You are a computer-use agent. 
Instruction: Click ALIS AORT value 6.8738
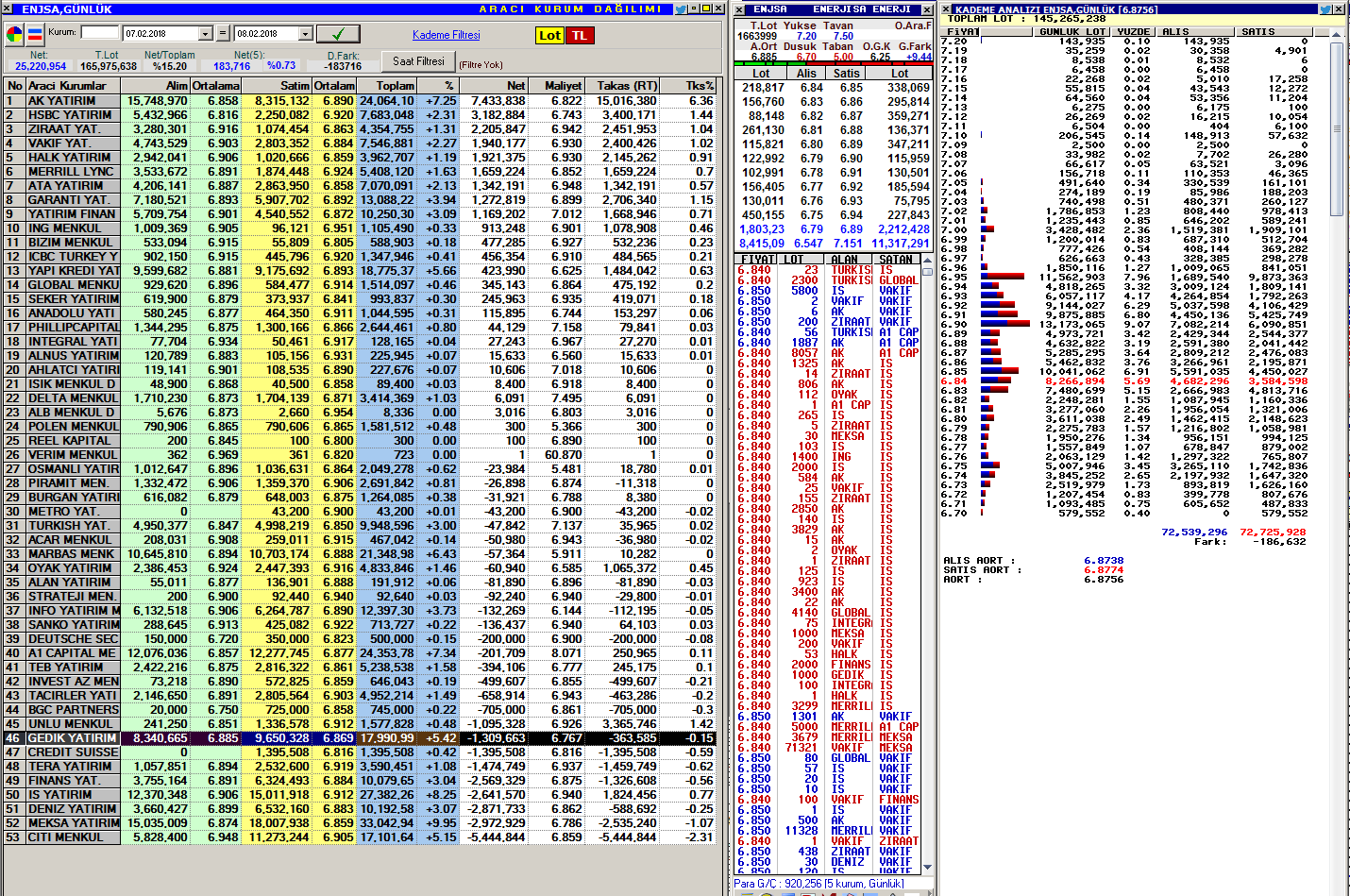tap(1104, 560)
